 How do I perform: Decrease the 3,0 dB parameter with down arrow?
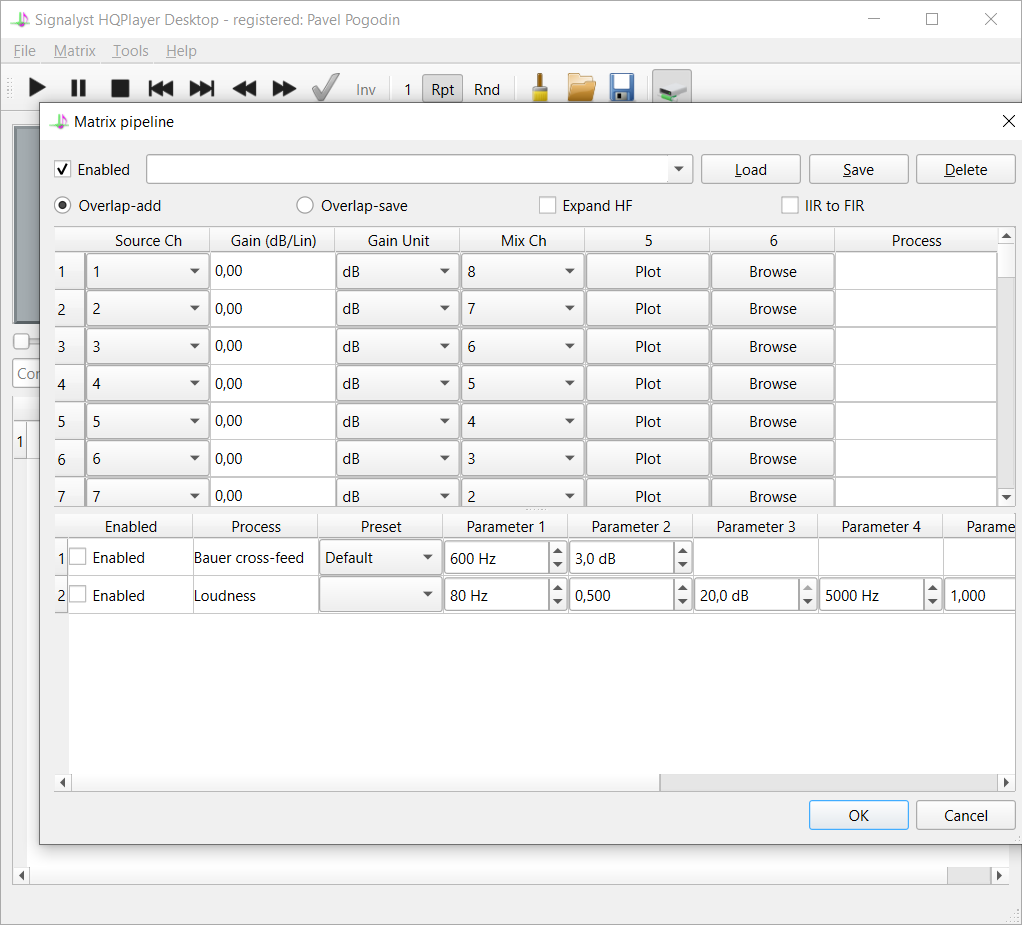[682, 565]
